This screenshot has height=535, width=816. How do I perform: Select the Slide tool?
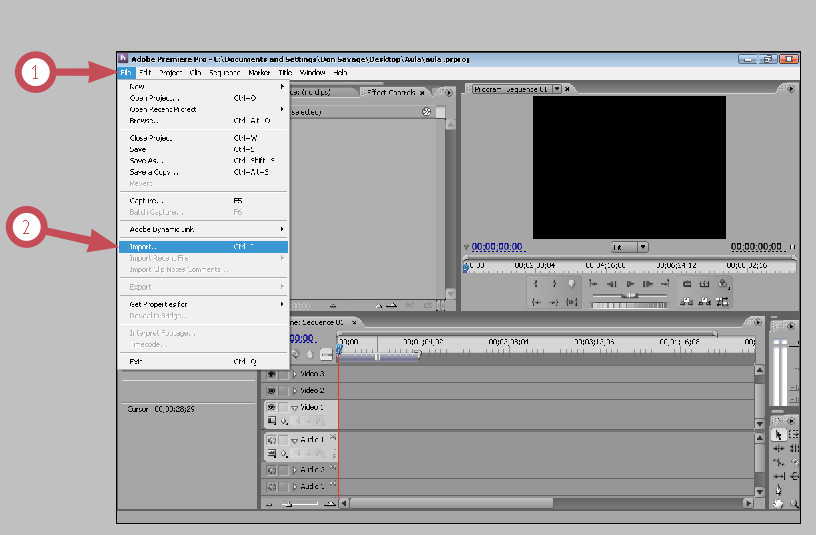(794, 476)
